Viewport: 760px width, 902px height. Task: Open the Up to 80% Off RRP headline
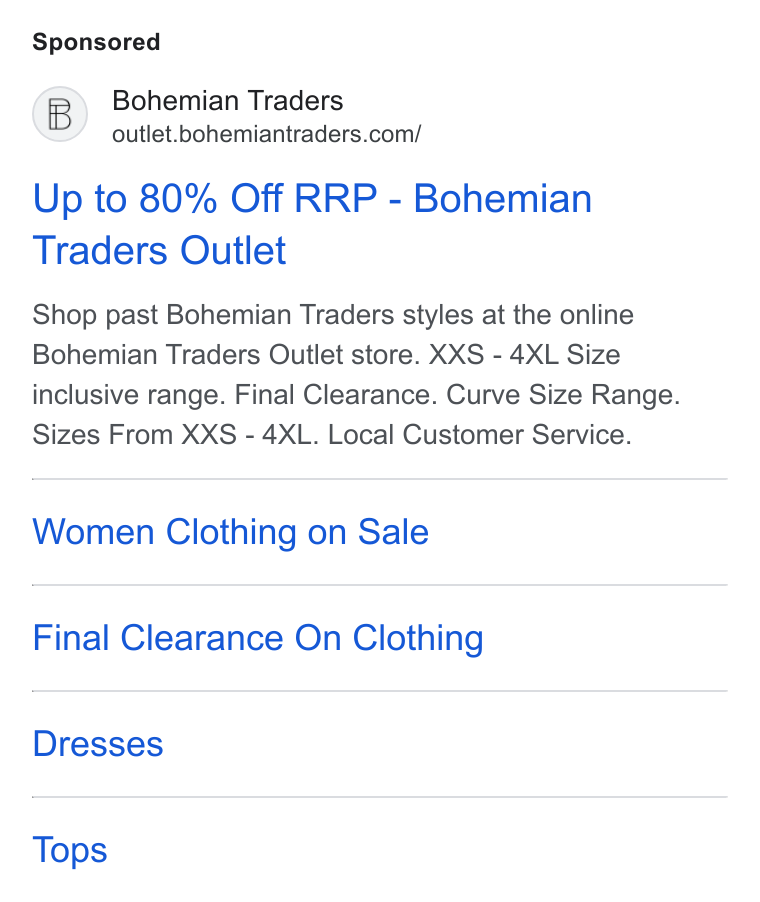(312, 224)
